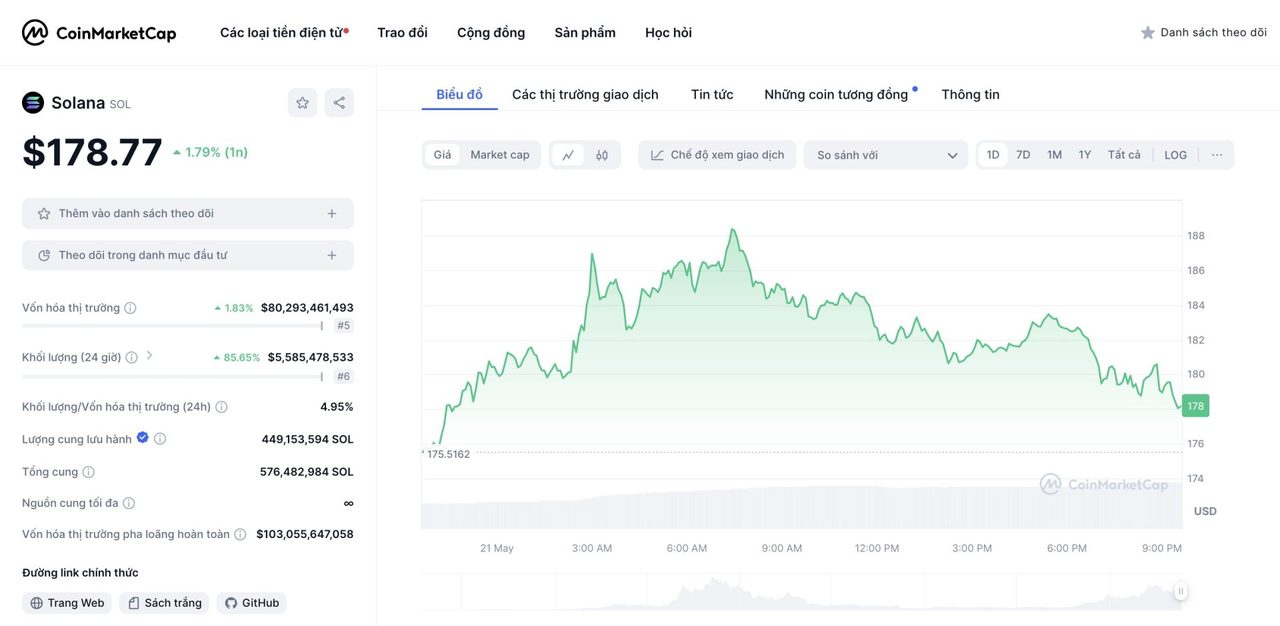Screen dimensions: 1280x626
Task: Click info icon beside Khối lượng/Vốn hóa thị trường (24h)
Action: pyautogui.click(x=221, y=407)
